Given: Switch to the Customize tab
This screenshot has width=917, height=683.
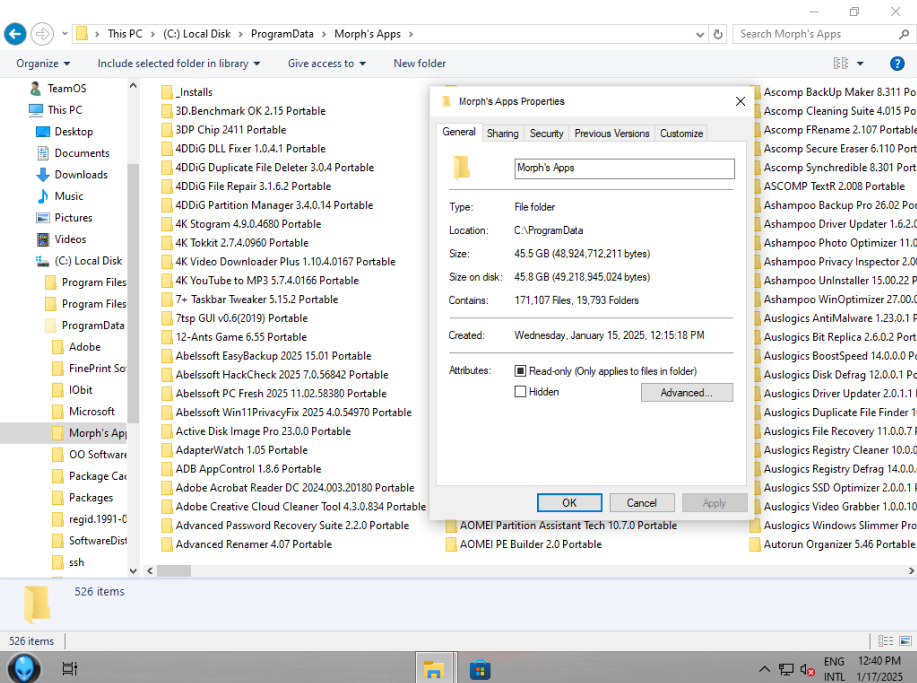Looking at the screenshot, I should pyautogui.click(x=681, y=133).
